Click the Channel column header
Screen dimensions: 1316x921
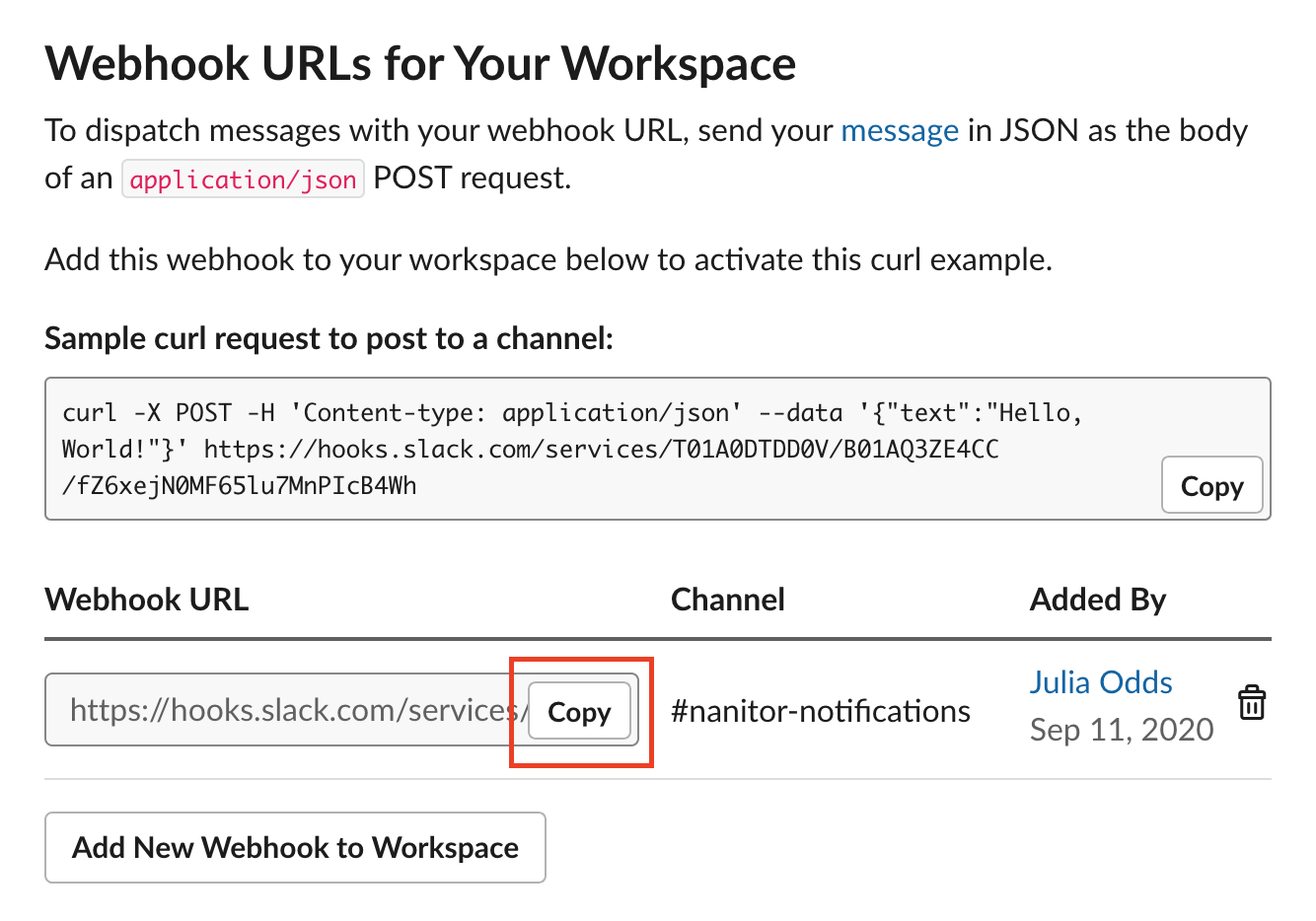click(727, 599)
